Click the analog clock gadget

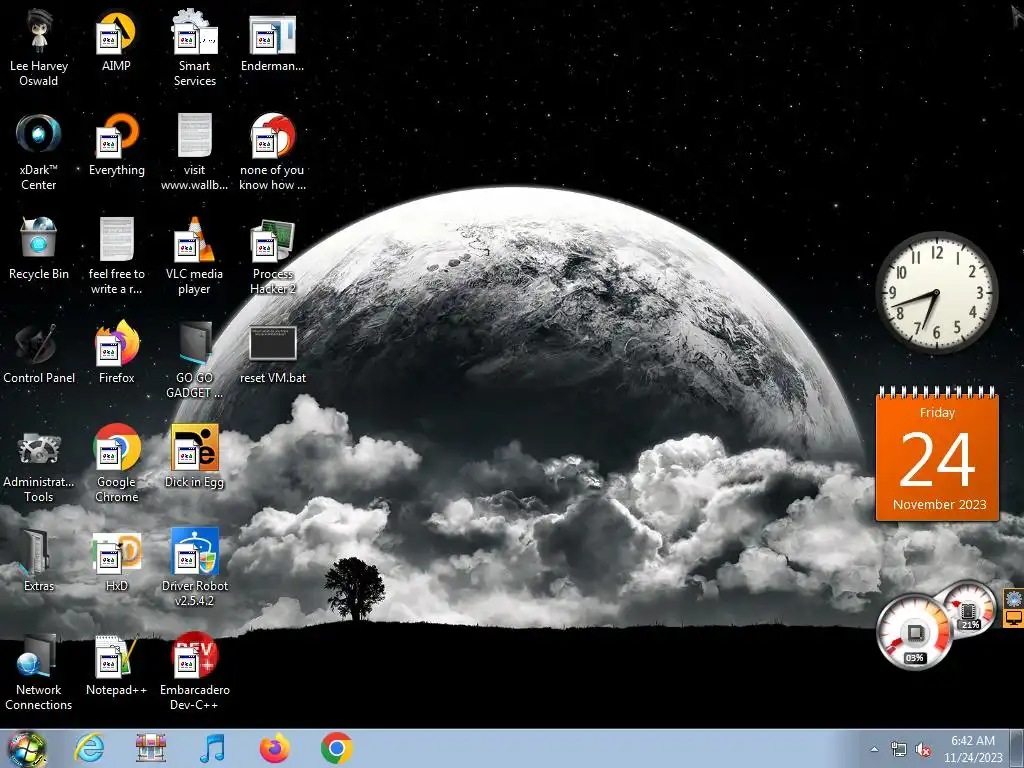click(936, 293)
